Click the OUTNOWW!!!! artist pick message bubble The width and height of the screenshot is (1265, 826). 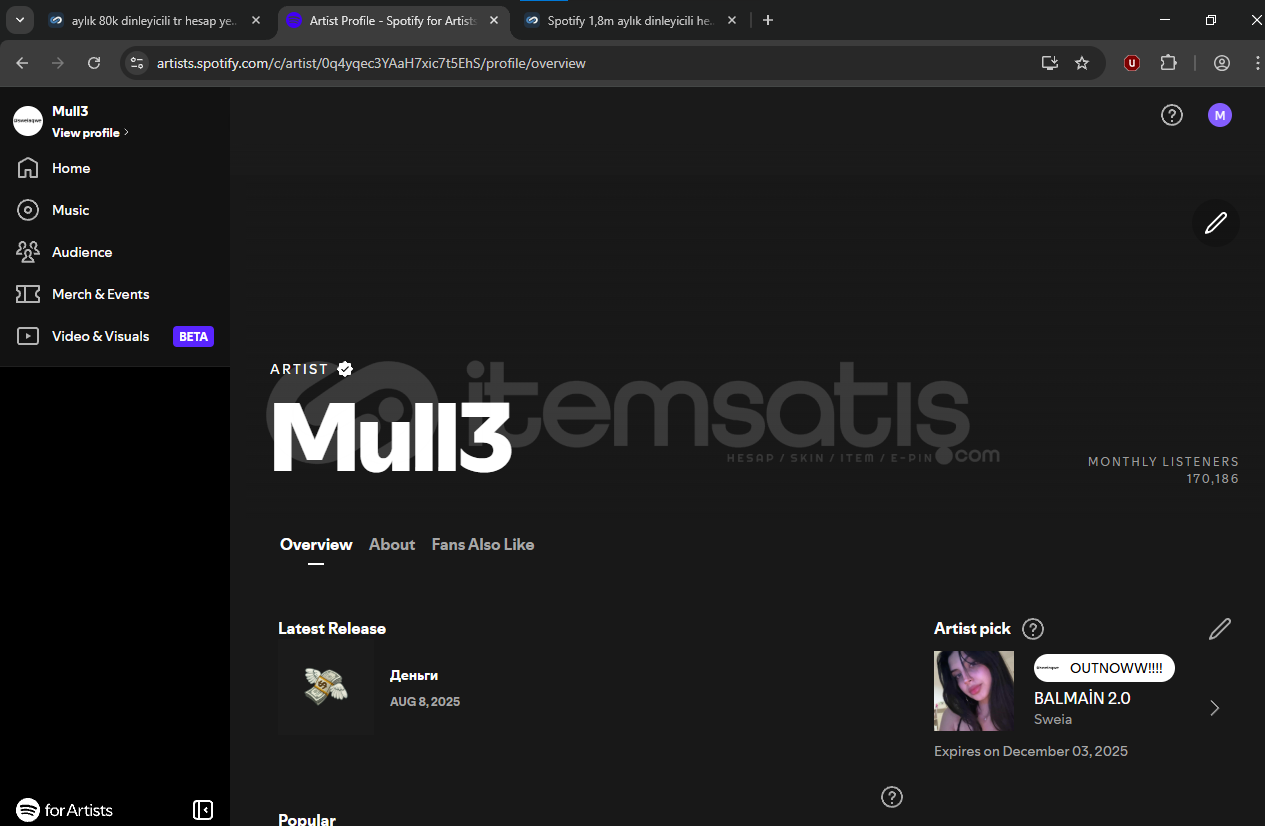(x=1104, y=668)
